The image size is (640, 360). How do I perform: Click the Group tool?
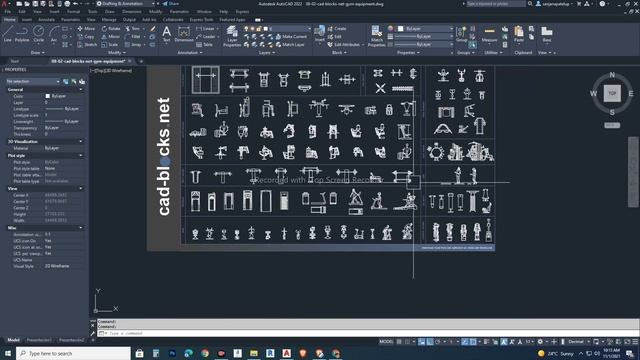pos(462,33)
